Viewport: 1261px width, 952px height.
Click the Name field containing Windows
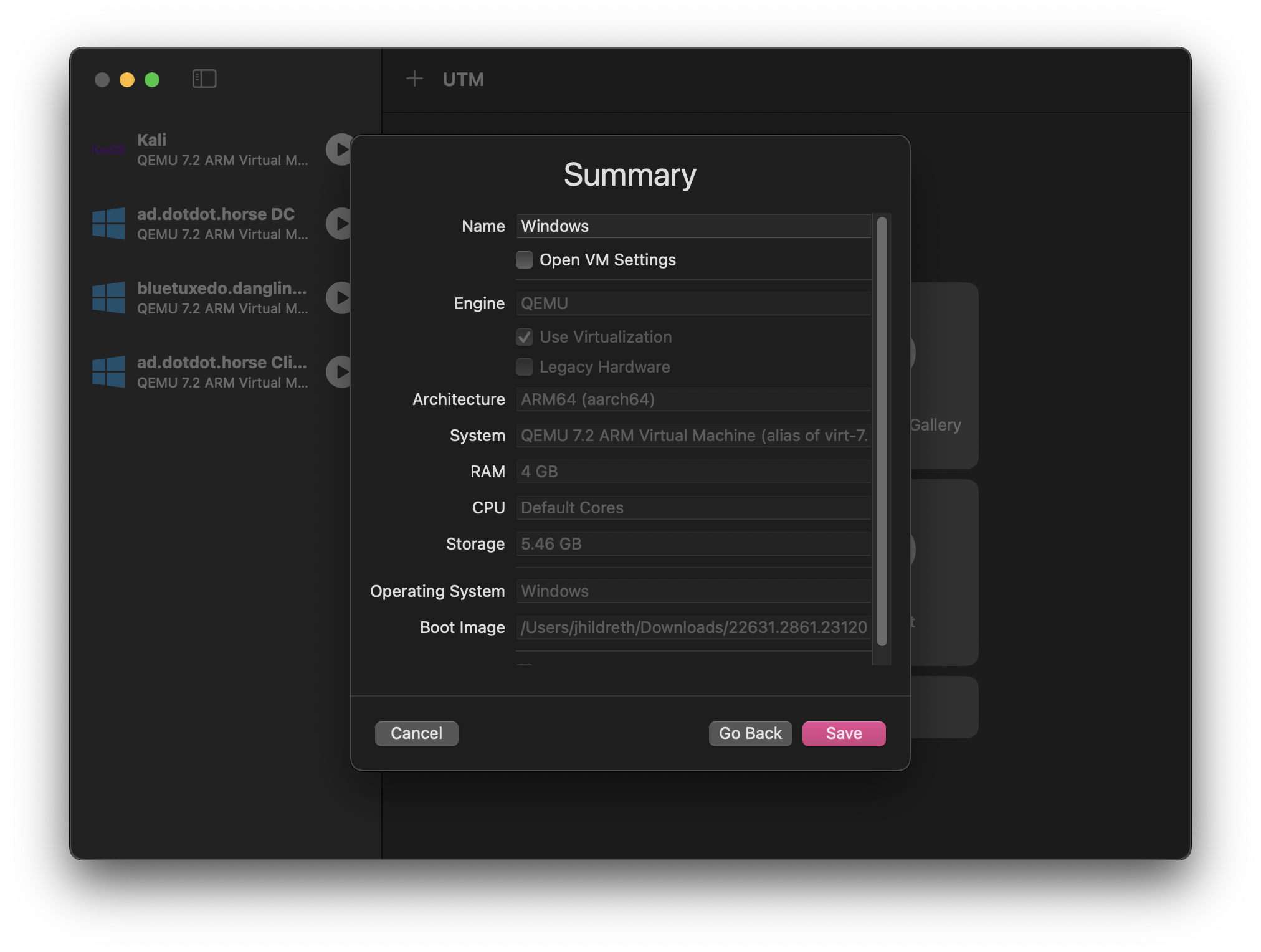[x=693, y=226]
